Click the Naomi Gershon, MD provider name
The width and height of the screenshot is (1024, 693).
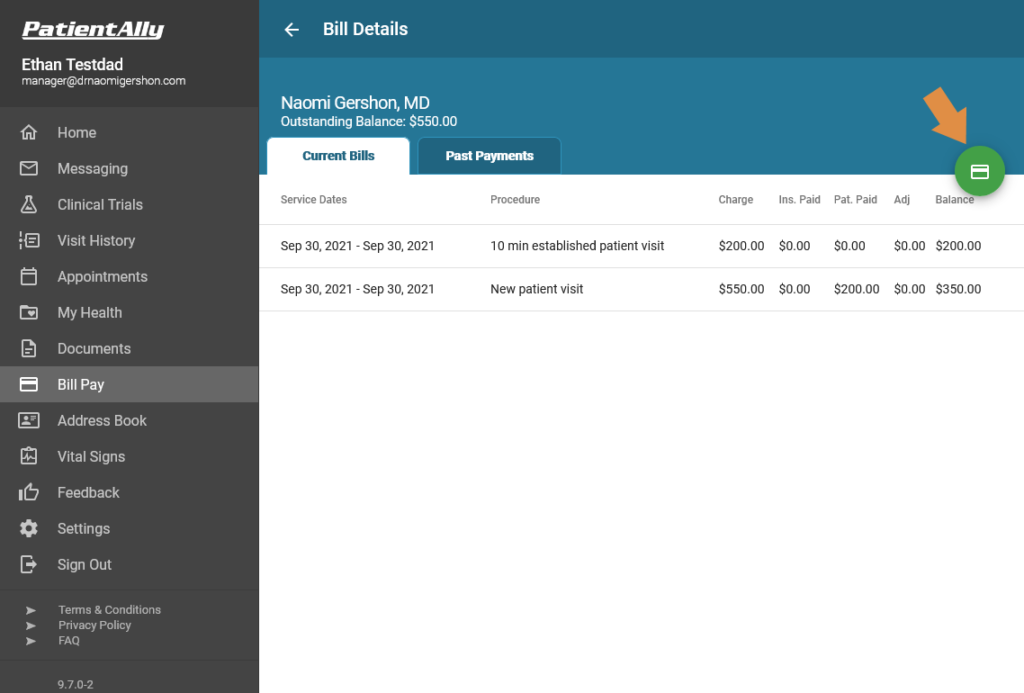pos(355,103)
